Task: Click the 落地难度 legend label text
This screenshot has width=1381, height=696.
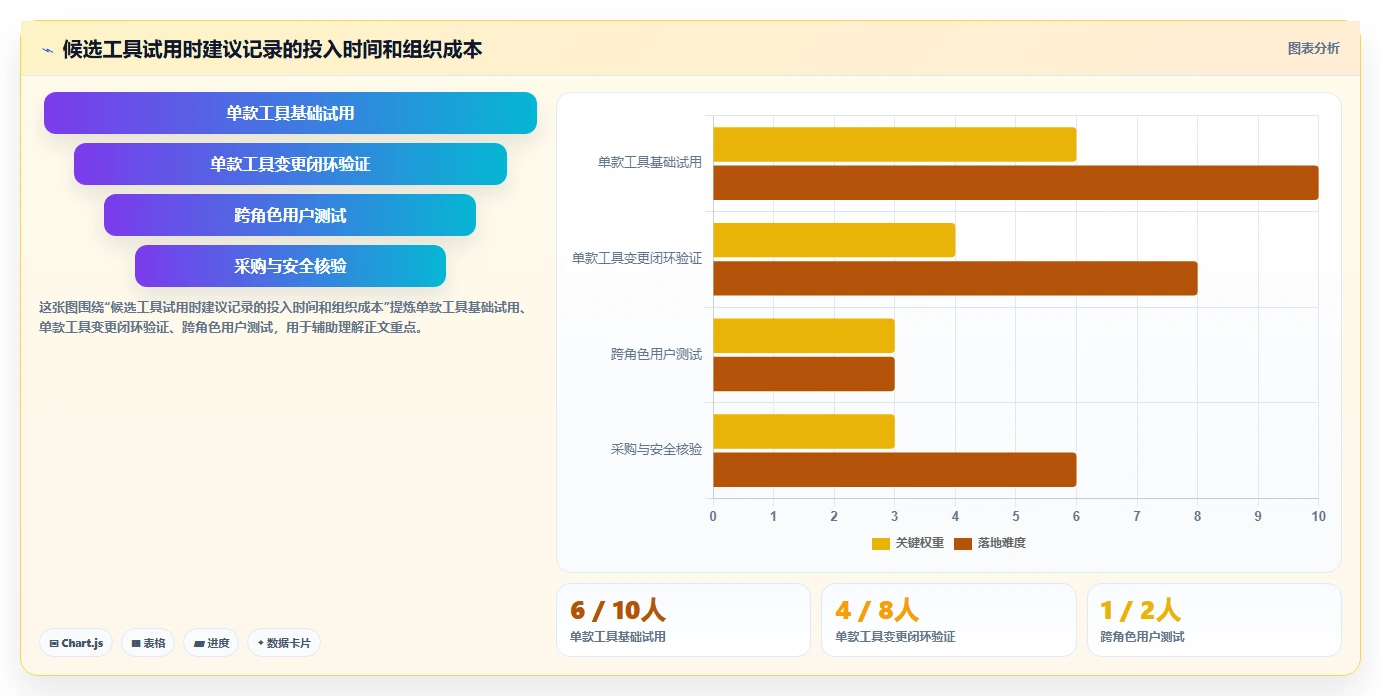Action: (1001, 543)
